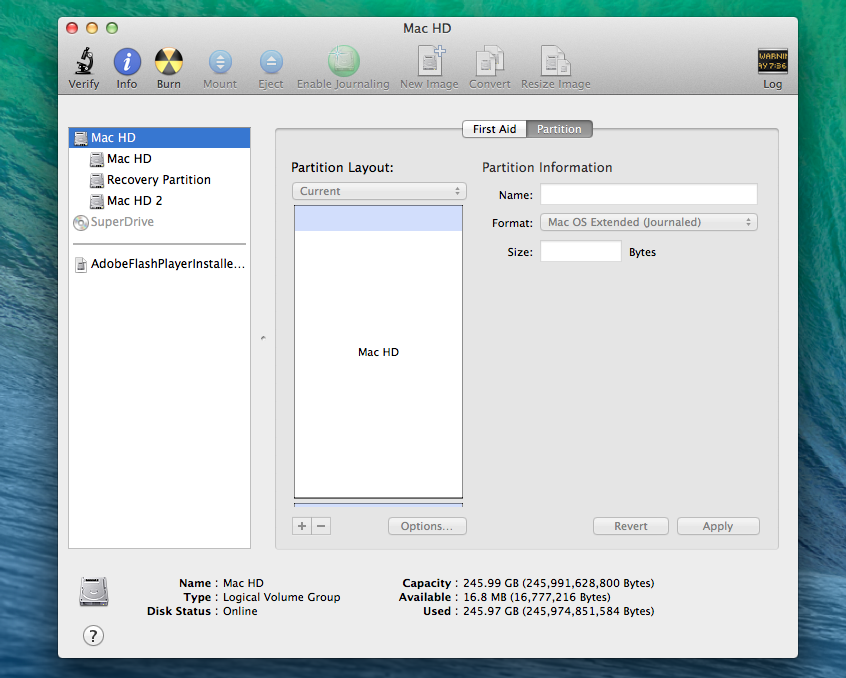Open help with question mark button
This screenshot has width=846, height=678.
pos(93,635)
